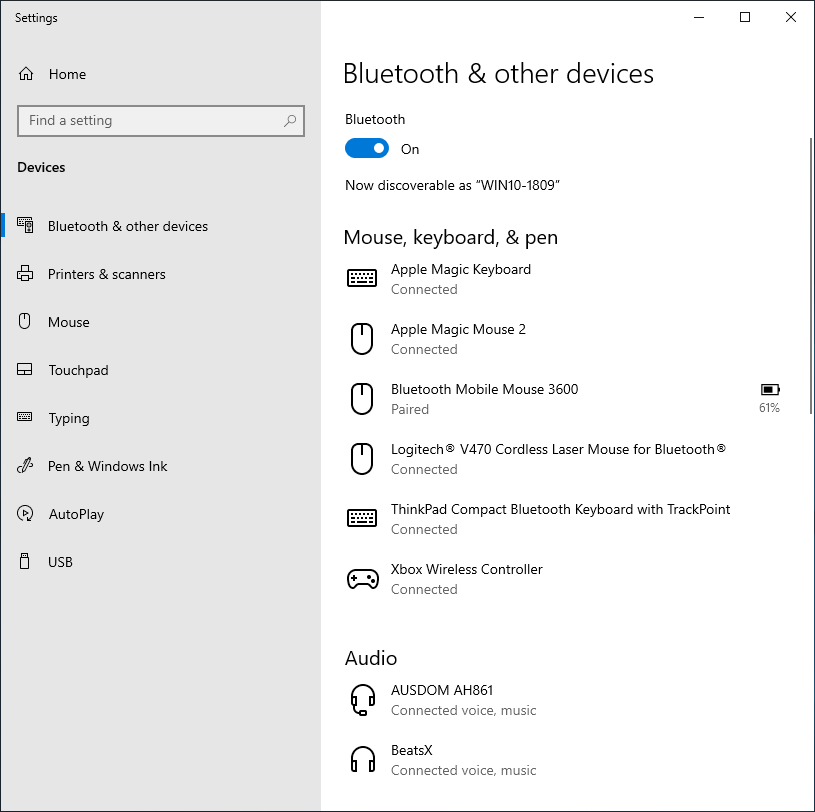815x812 pixels.
Task: Click Connected voice, music under AUSDOM AH861
Action: pos(463,710)
